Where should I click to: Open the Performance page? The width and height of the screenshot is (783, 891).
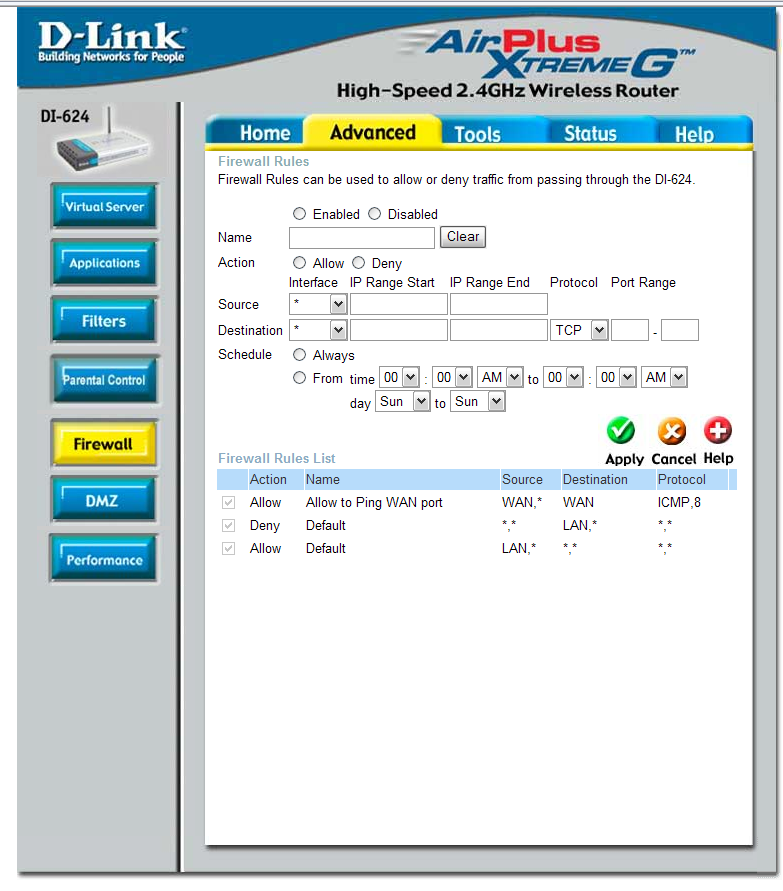[104, 559]
